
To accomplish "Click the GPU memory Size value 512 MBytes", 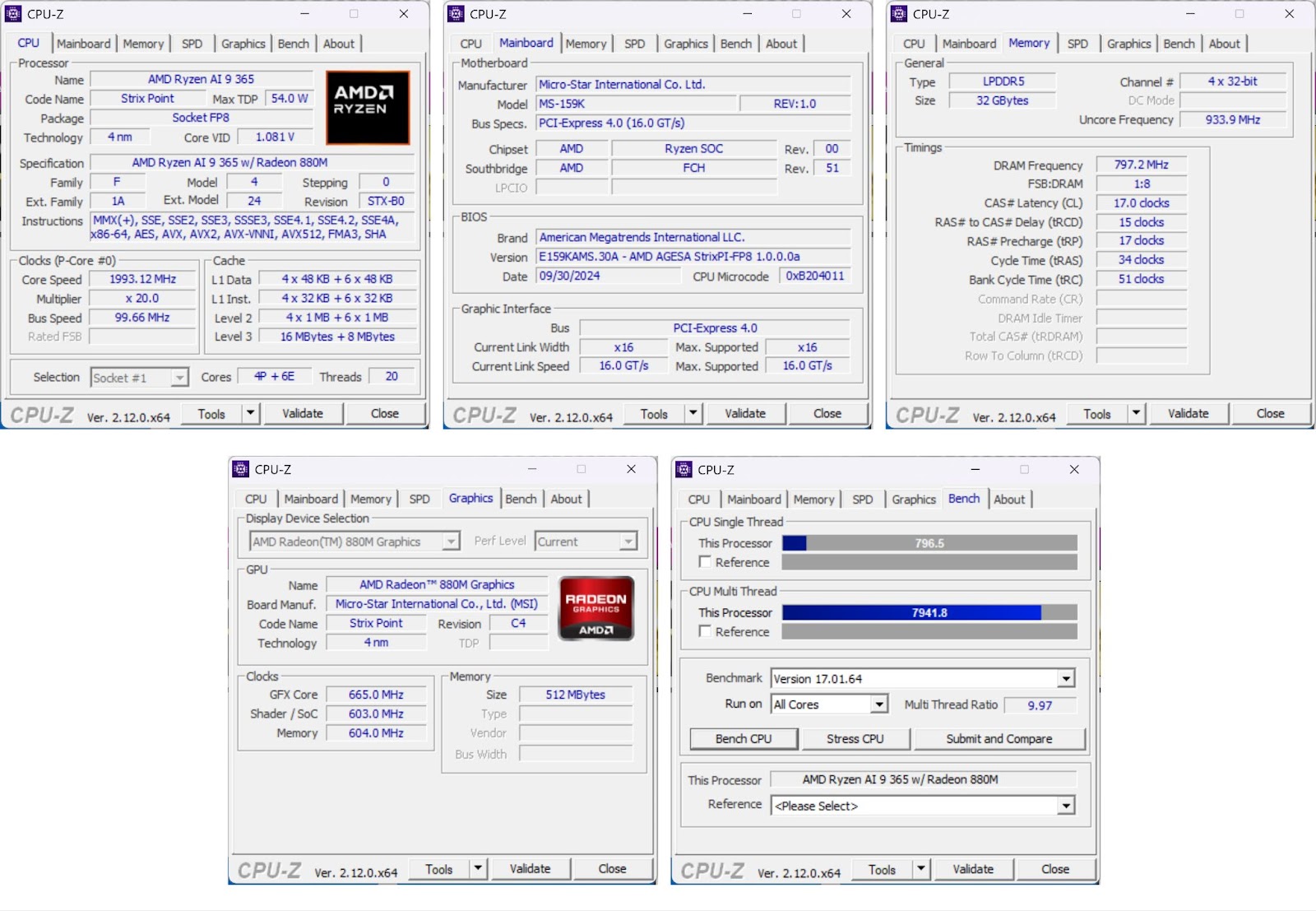I will [576, 695].
